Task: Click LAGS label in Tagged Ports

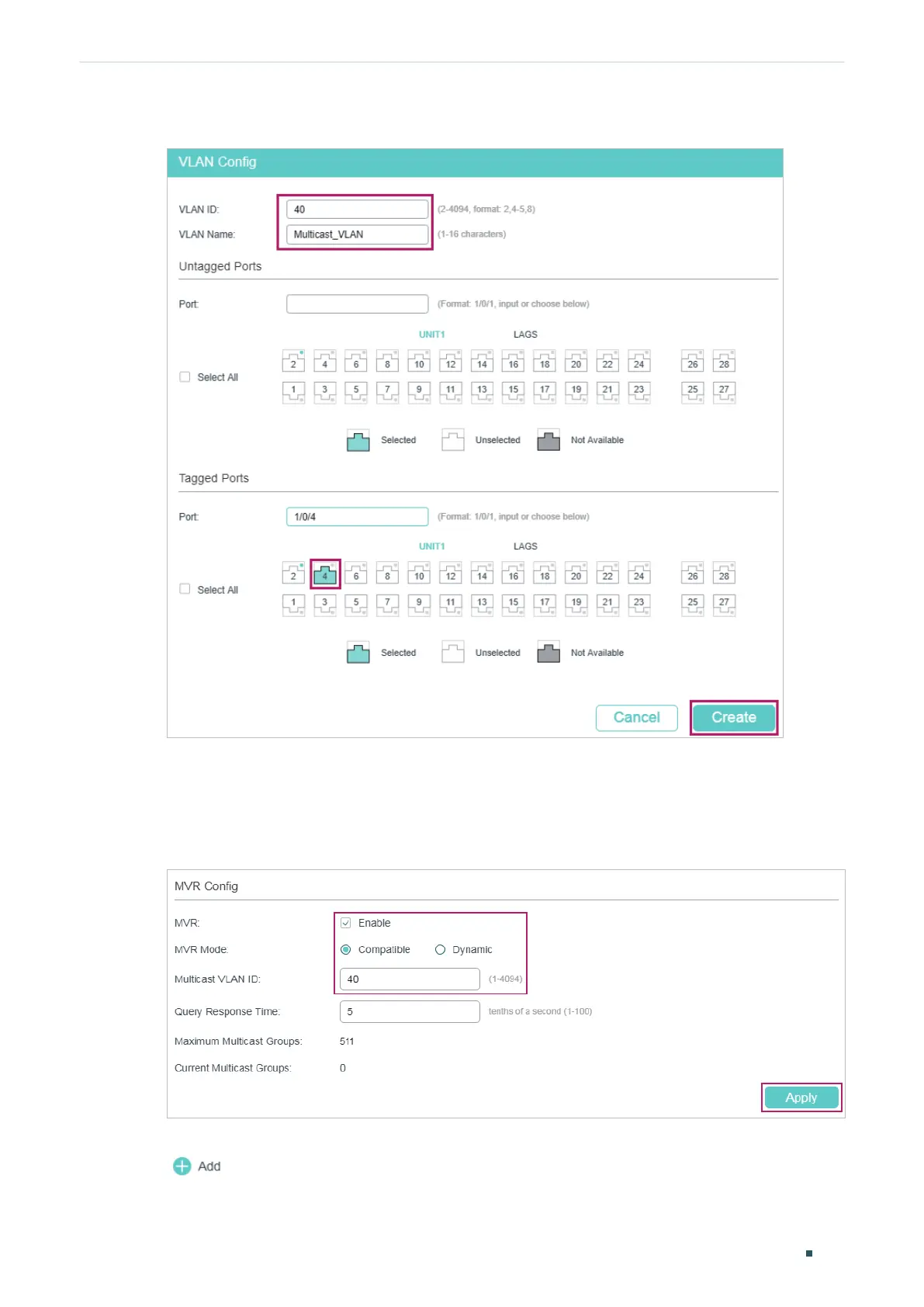Action: click(x=525, y=546)
